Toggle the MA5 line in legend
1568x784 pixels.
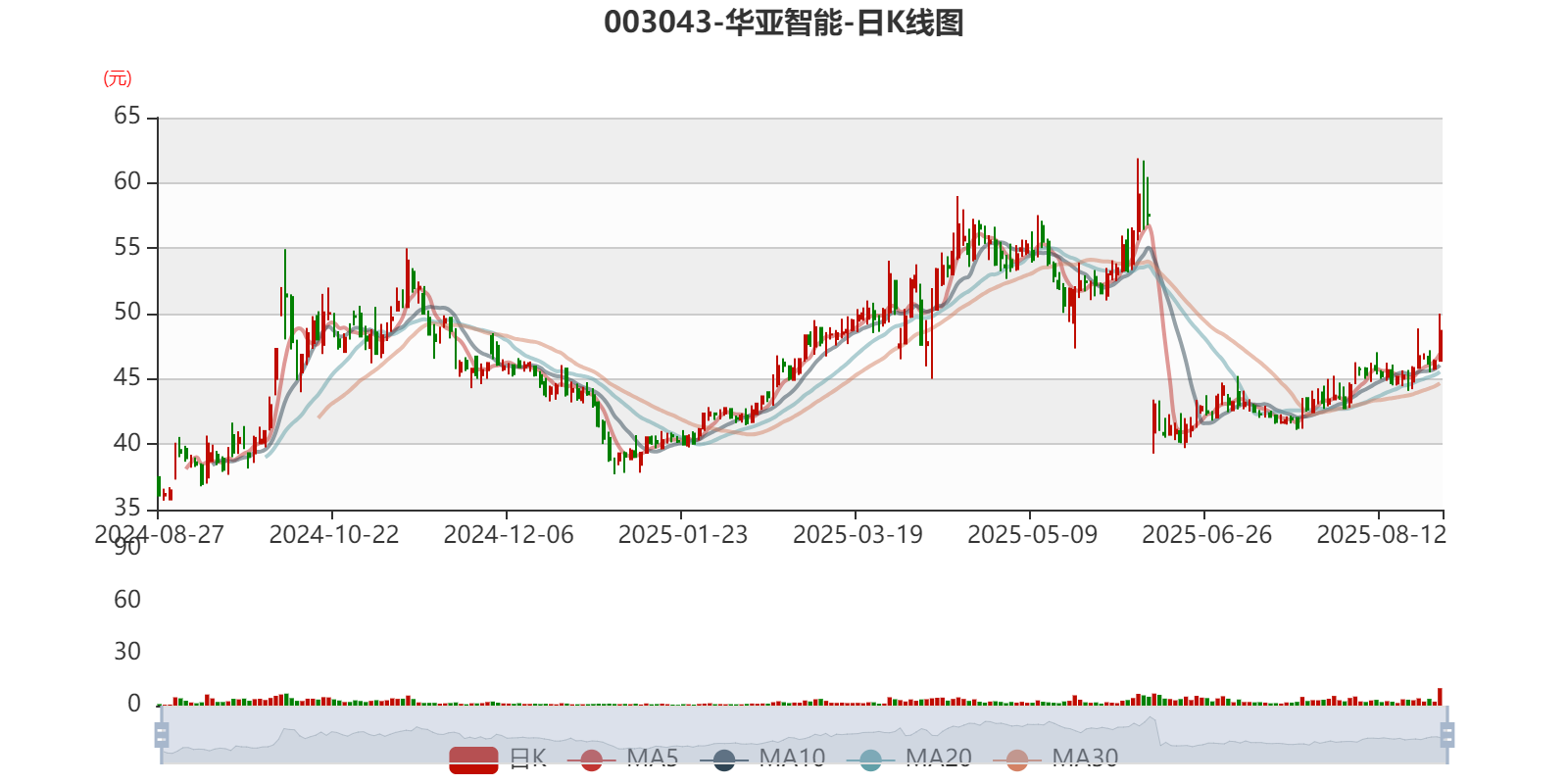tap(622, 759)
